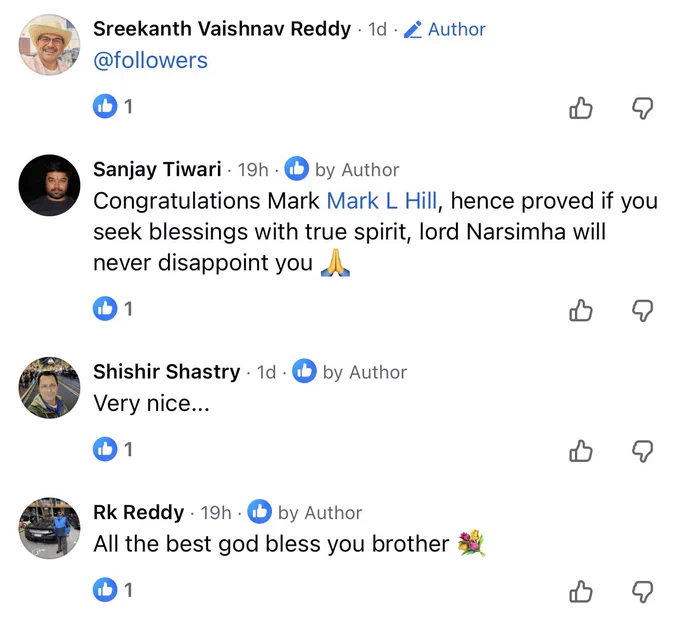Open Sanjay Tiwari's profile picture
The image size is (680, 618).
pos(49,185)
